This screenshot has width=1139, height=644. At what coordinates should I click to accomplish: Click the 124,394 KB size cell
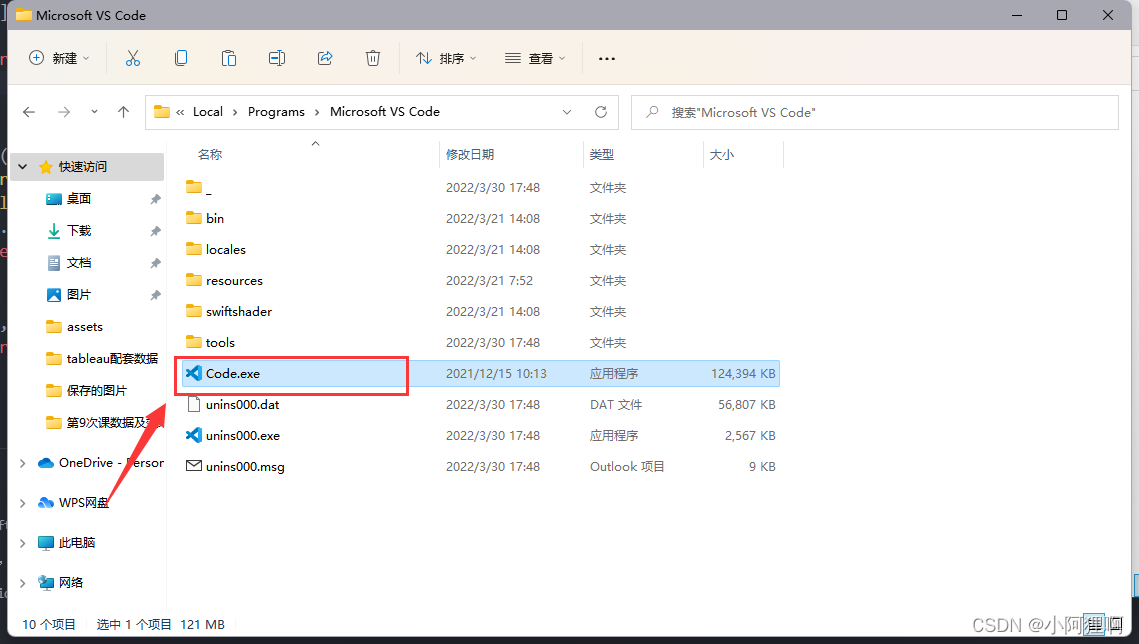pyautogui.click(x=743, y=373)
